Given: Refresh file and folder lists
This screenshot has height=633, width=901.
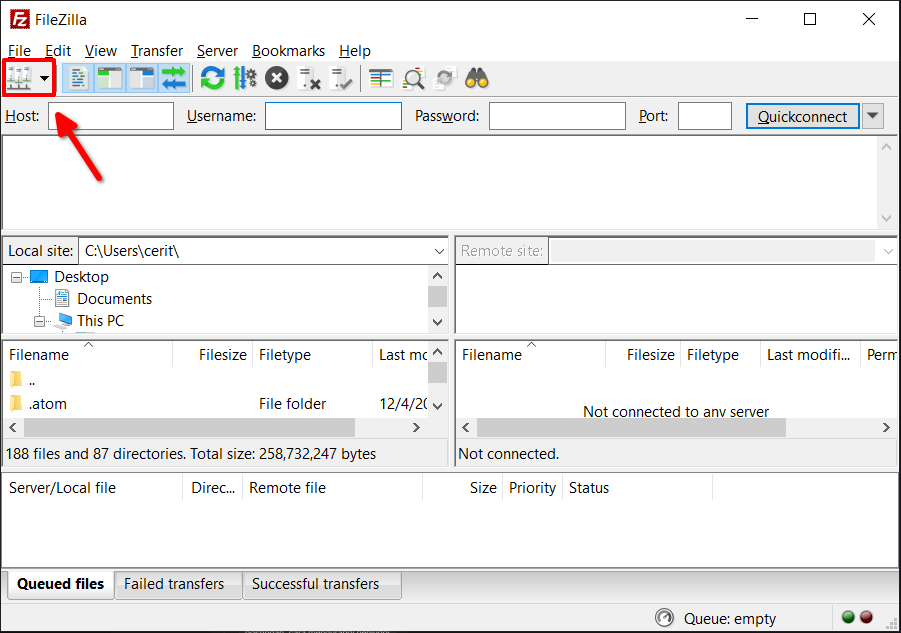Looking at the screenshot, I should (x=213, y=78).
